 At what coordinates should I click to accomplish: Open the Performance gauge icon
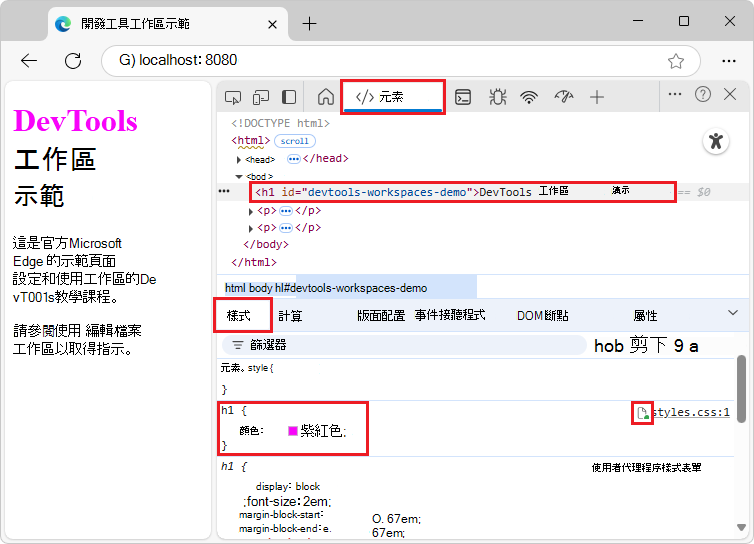[564, 97]
